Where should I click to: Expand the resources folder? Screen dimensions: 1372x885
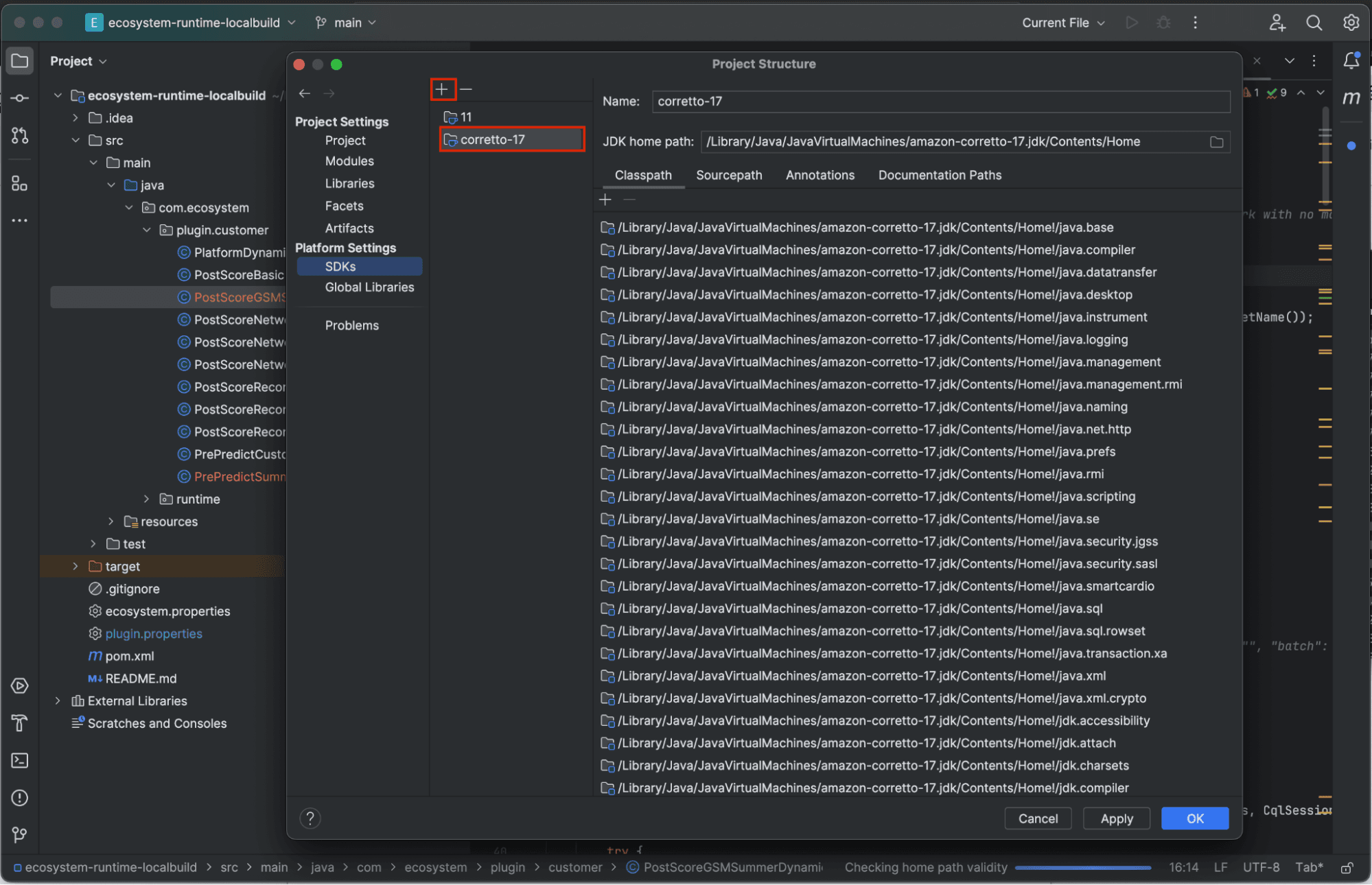click(111, 522)
